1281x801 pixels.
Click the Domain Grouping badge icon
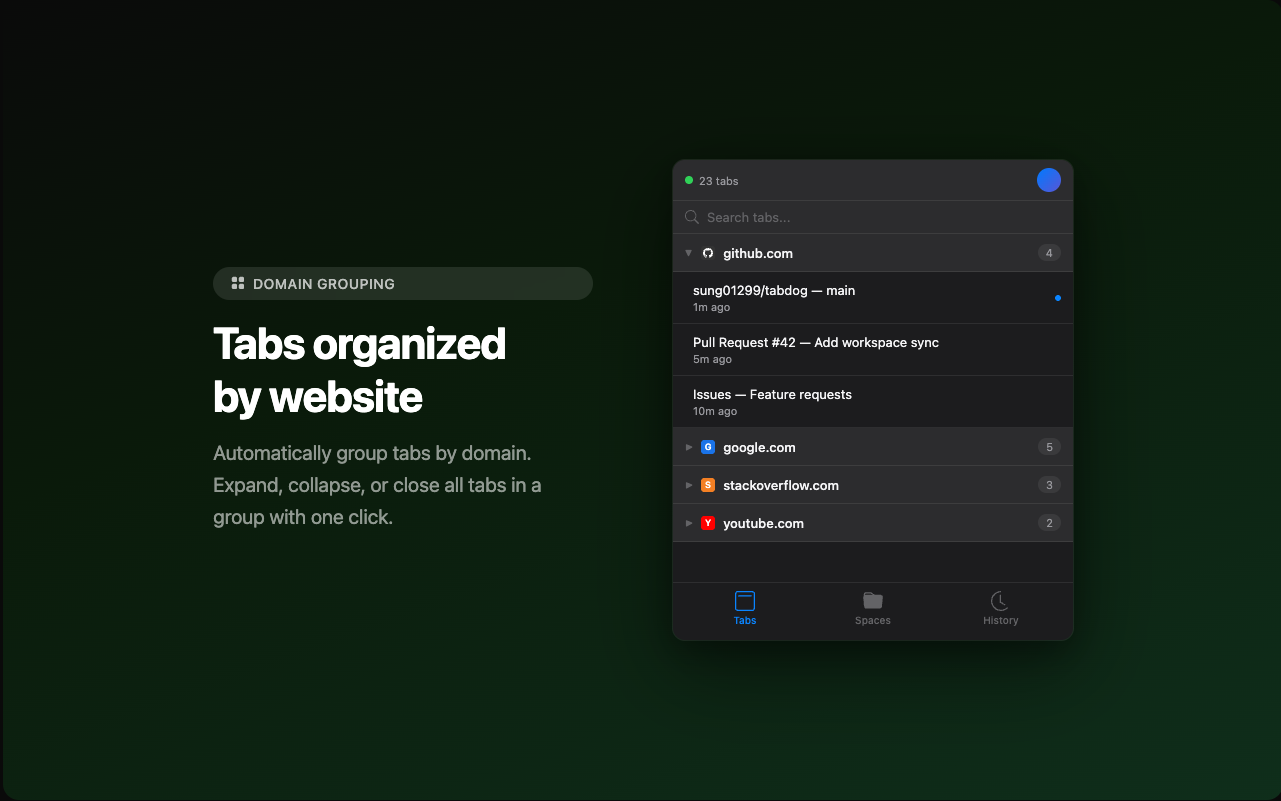coord(237,283)
